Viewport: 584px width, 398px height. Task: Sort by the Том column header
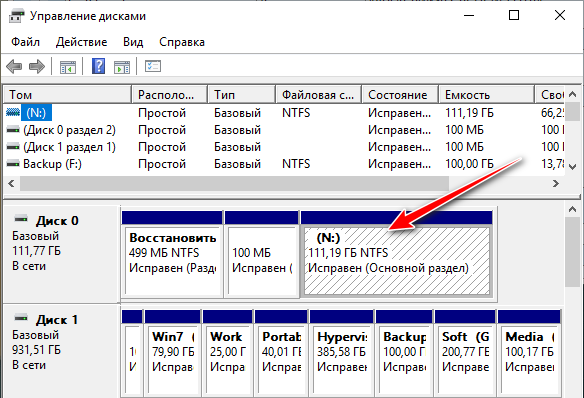(67, 95)
